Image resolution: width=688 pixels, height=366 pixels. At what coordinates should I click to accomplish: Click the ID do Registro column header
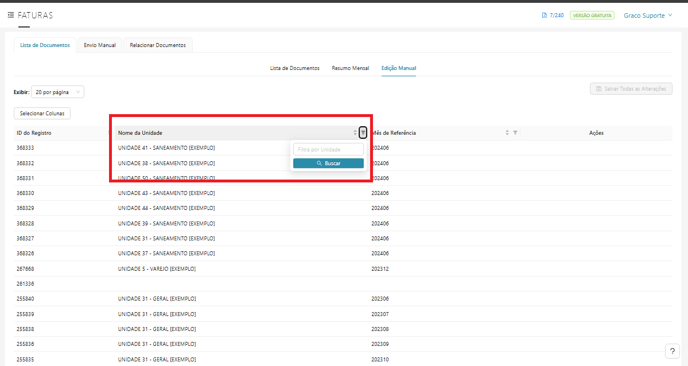(x=34, y=133)
